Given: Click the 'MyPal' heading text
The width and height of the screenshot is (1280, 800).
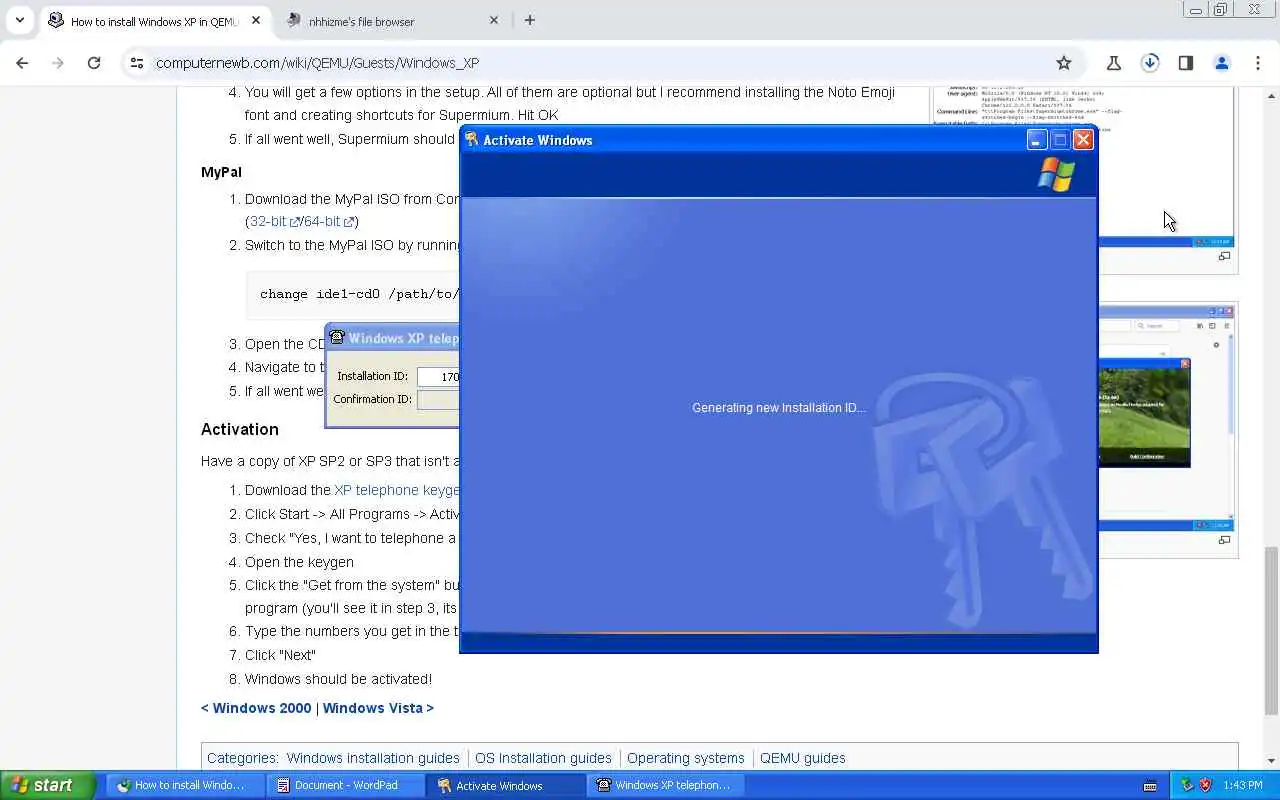Looking at the screenshot, I should 221,172.
